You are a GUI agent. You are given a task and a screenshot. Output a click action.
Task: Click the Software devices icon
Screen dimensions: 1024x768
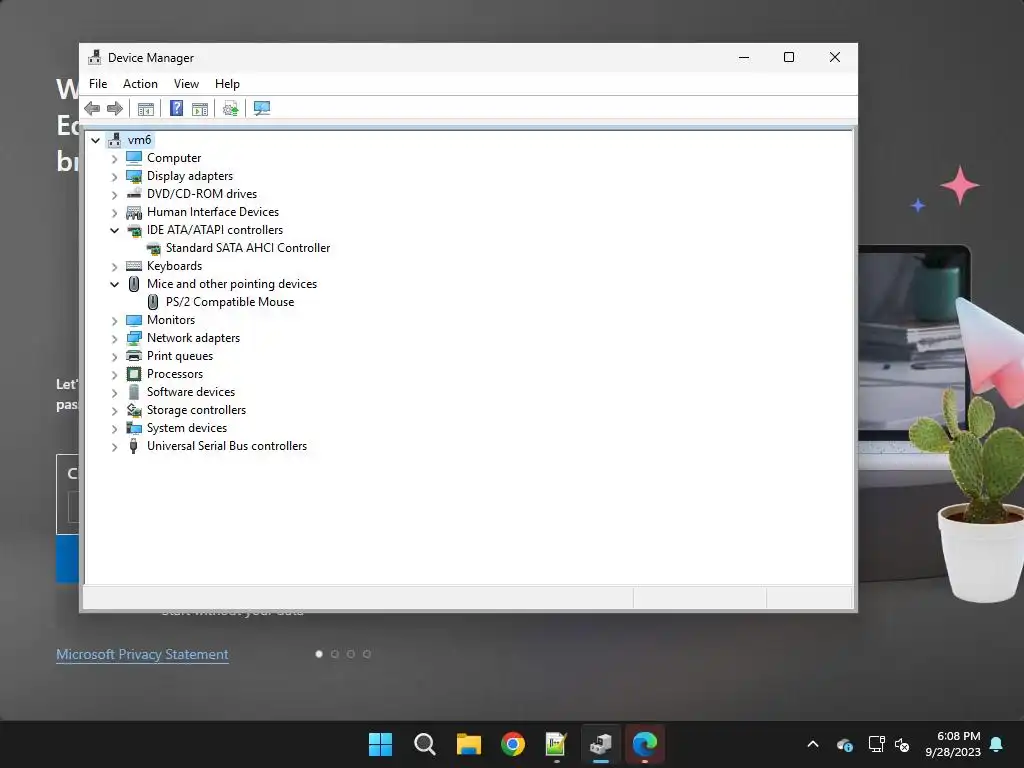[134, 392]
